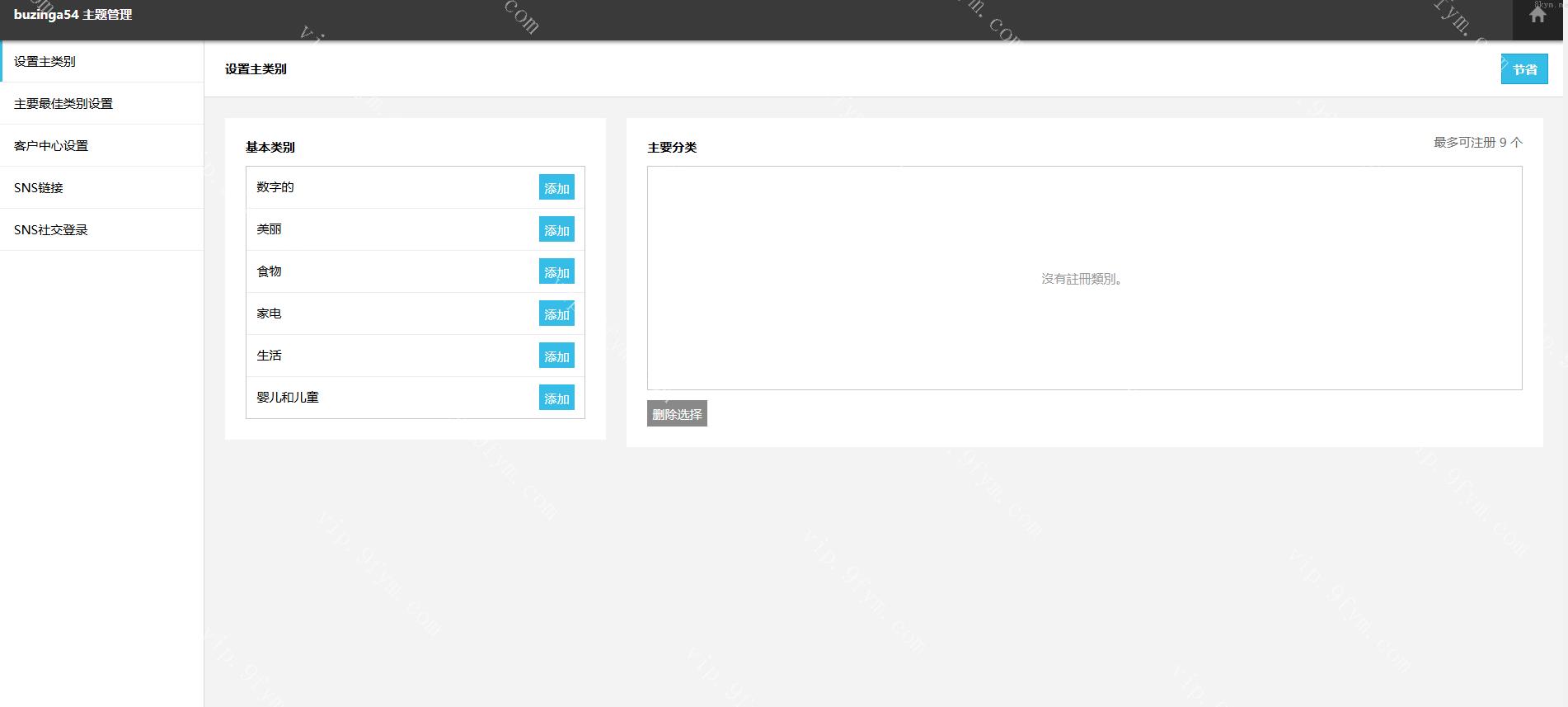Viewport: 1568px width, 707px height.
Task: Open 设置主类别 in the sidebar
Action: [45, 62]
